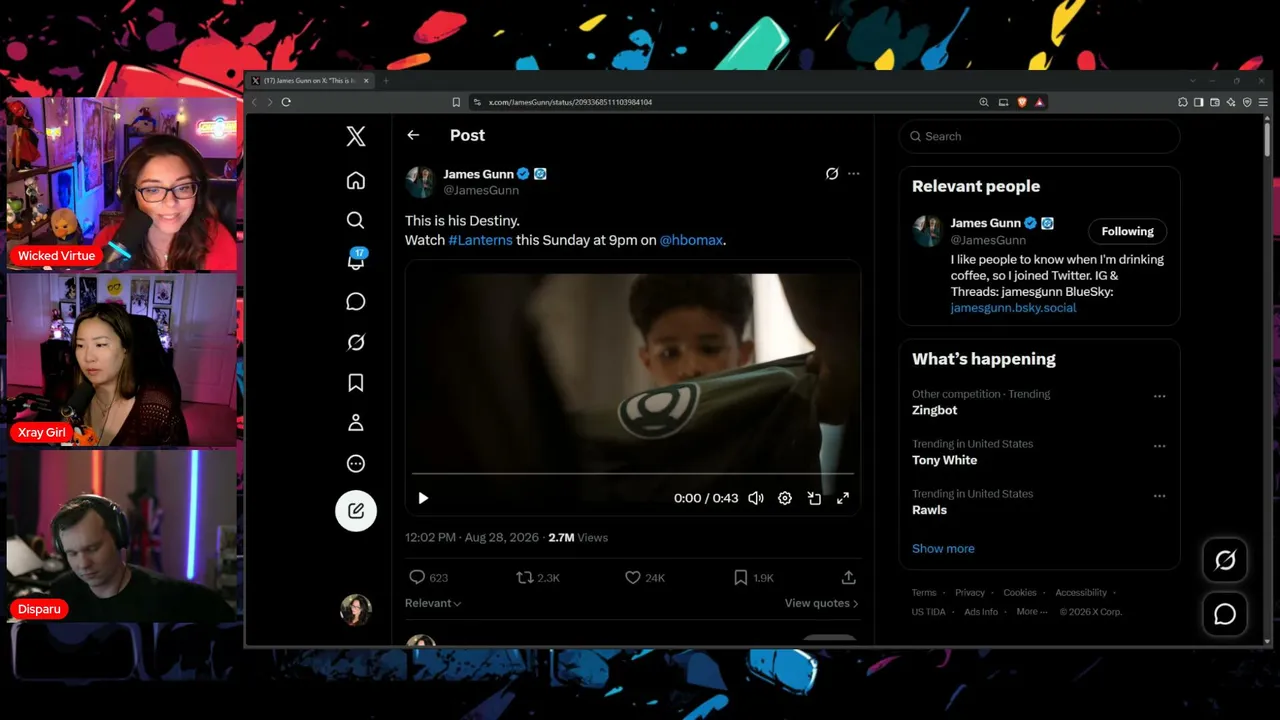Open Grok actions icon on the post
Viewport: 1280px width, 720px height.
(x=832, y=173)
